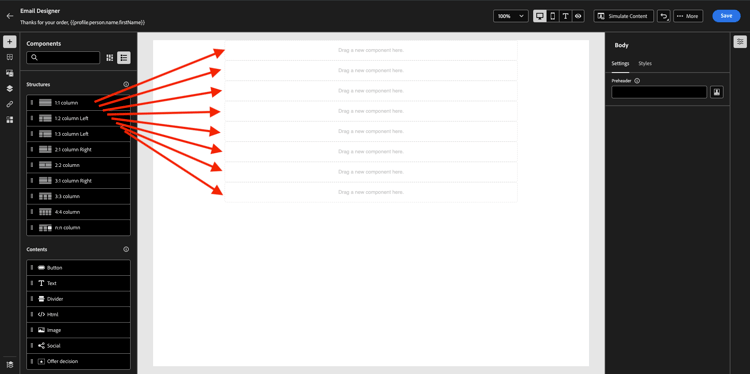Click the Preheader input field

(x=659, y=92)
